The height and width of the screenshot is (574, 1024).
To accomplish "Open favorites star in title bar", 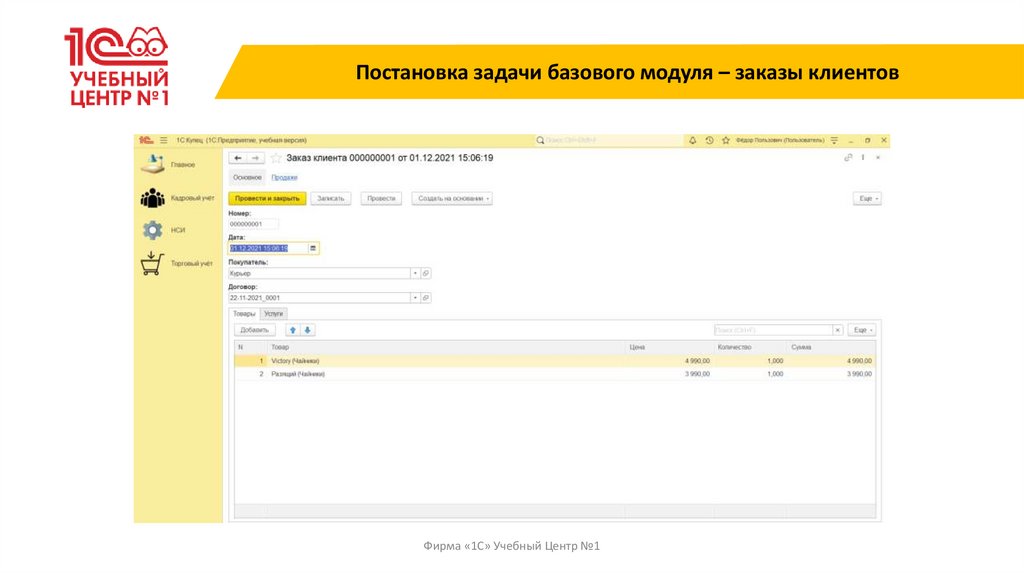I will (x=726, y=140).
